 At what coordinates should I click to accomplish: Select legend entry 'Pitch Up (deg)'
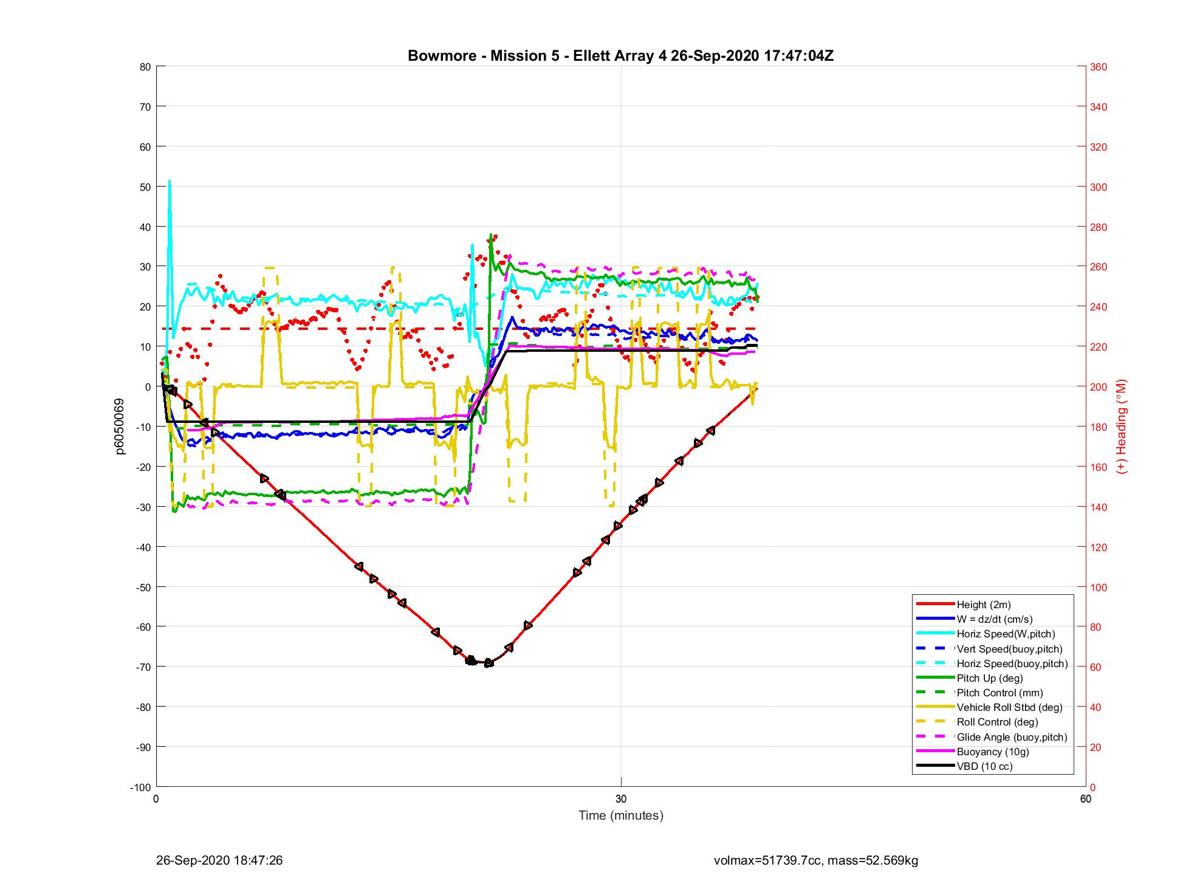click(992, 678)
